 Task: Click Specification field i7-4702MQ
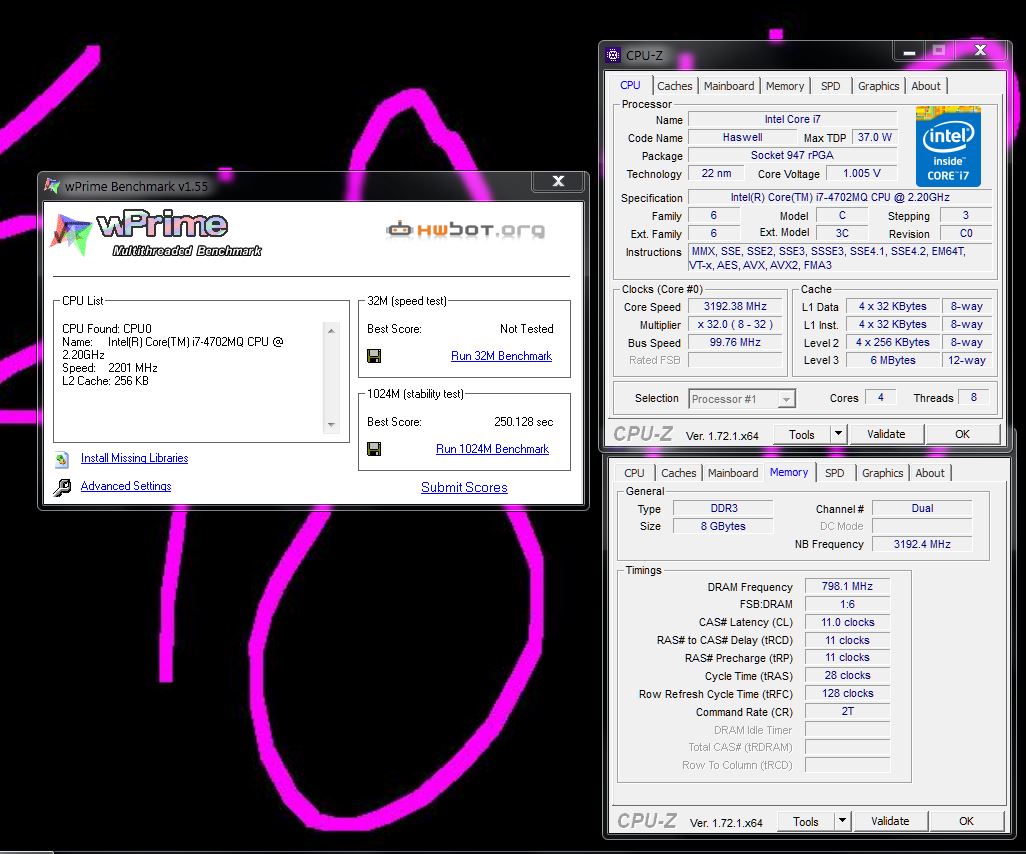coord(840,197)
